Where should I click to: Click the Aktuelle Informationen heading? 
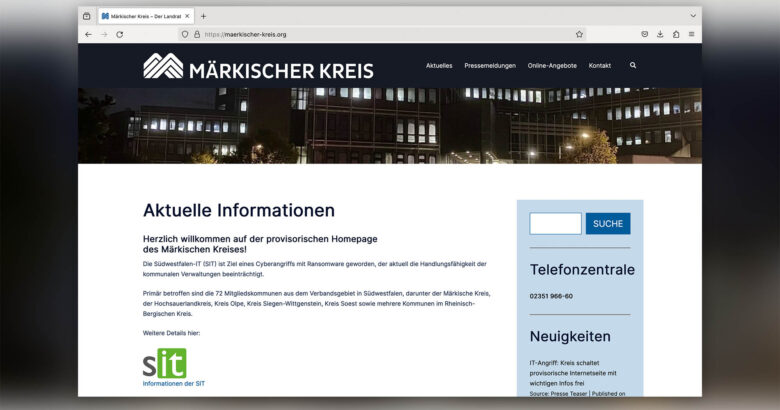pos(239,210)
